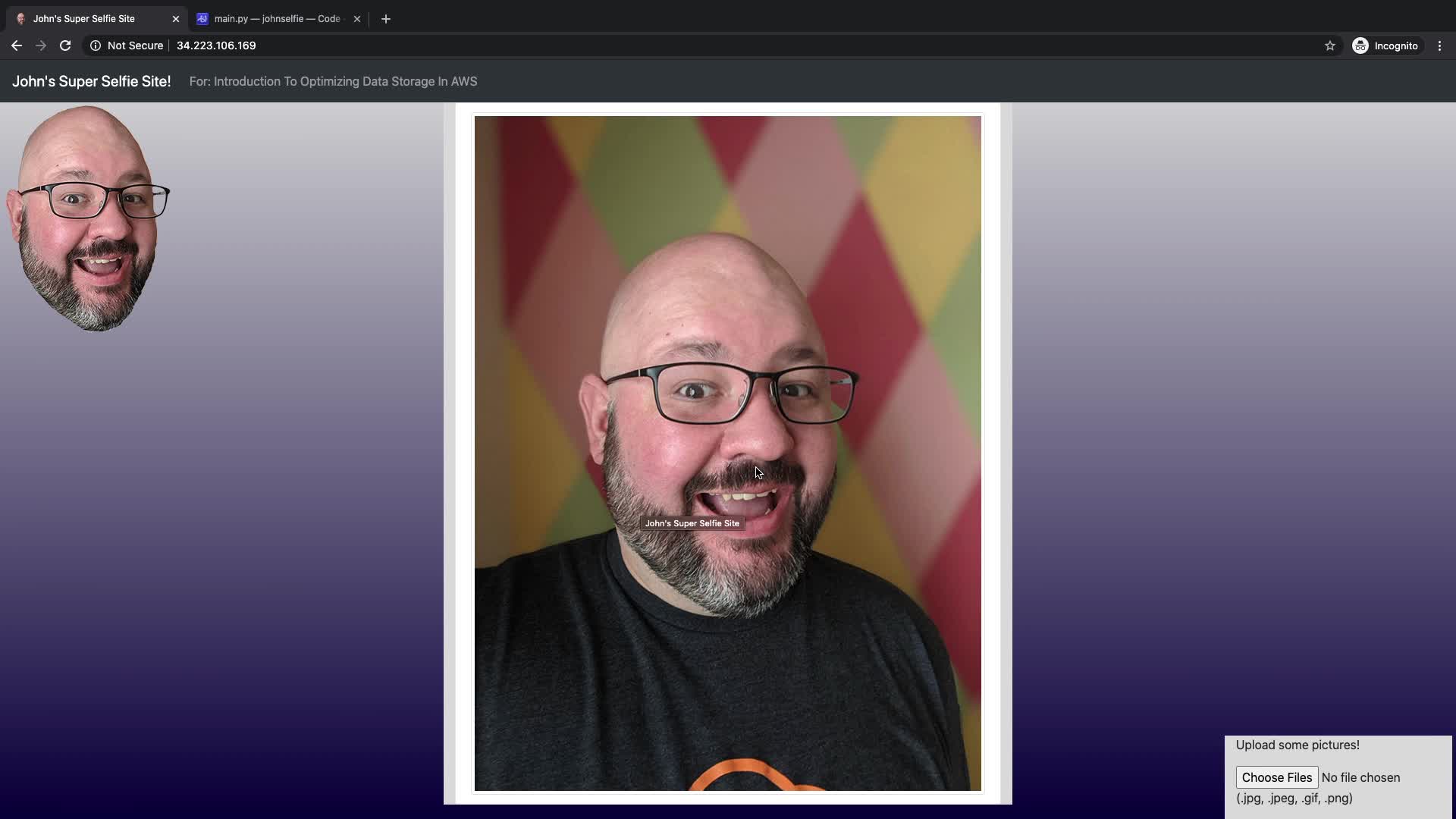1456x819 pixels.
Task: Reload the page with refresh icon
Action: [x=65, y=45]
